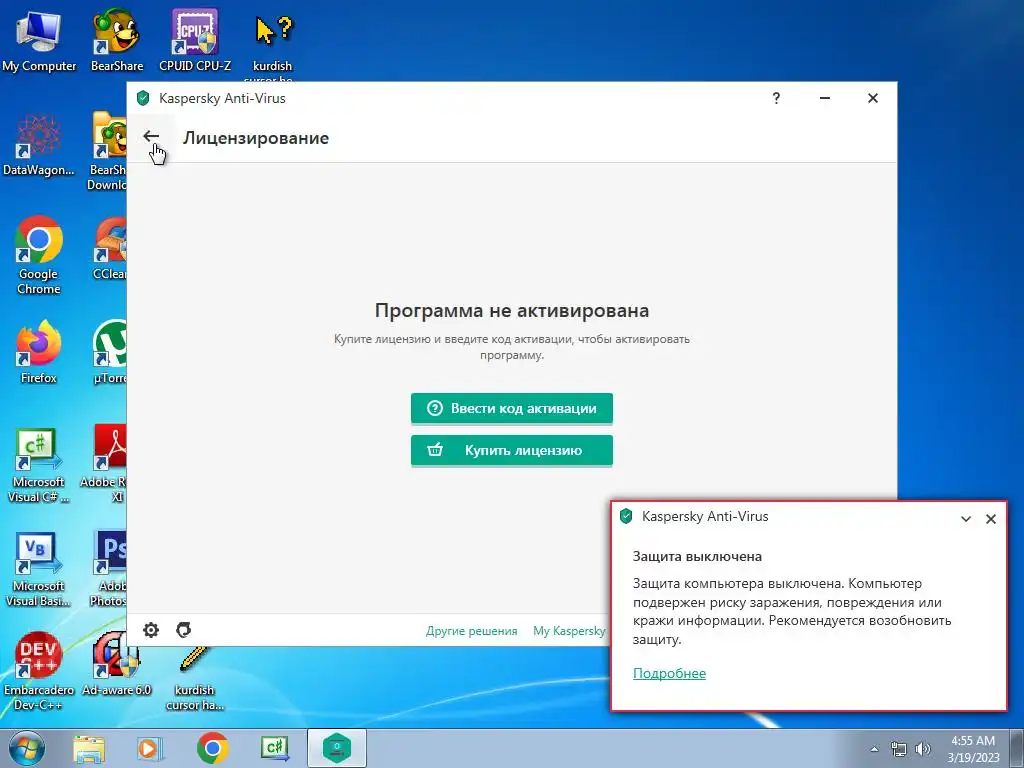Collapse the notification using chevron arrow
1024x768 pixels.
coord(966,519)
